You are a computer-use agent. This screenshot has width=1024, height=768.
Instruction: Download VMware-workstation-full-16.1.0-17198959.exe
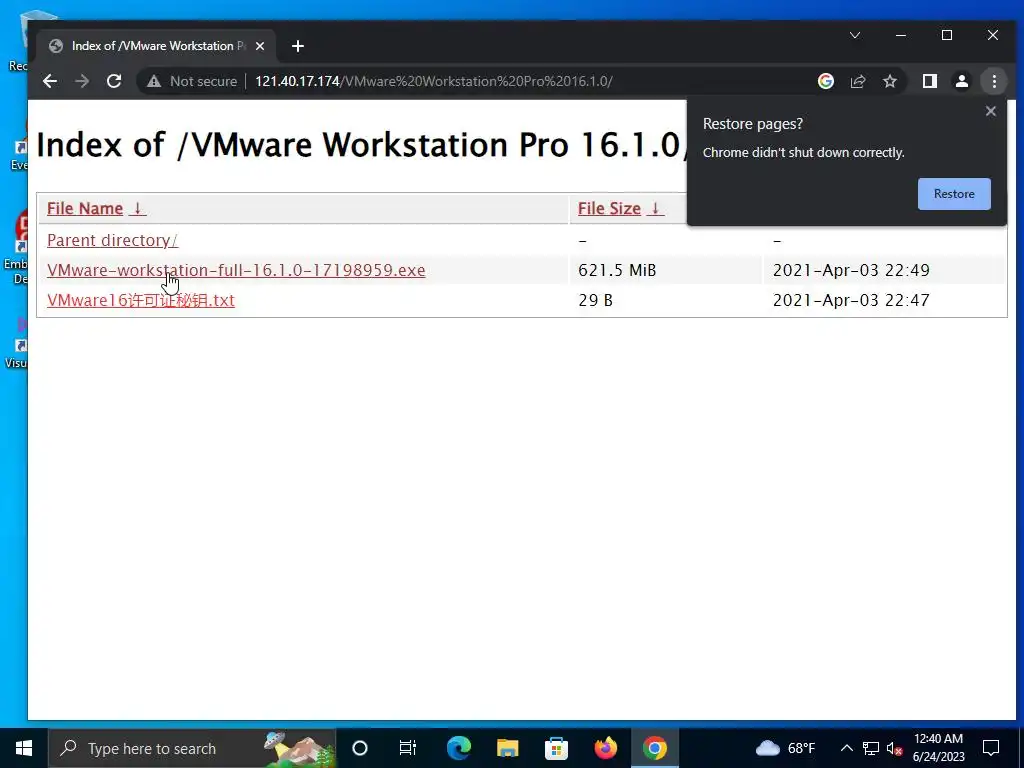pyautogui.click(x=236, y=270)
